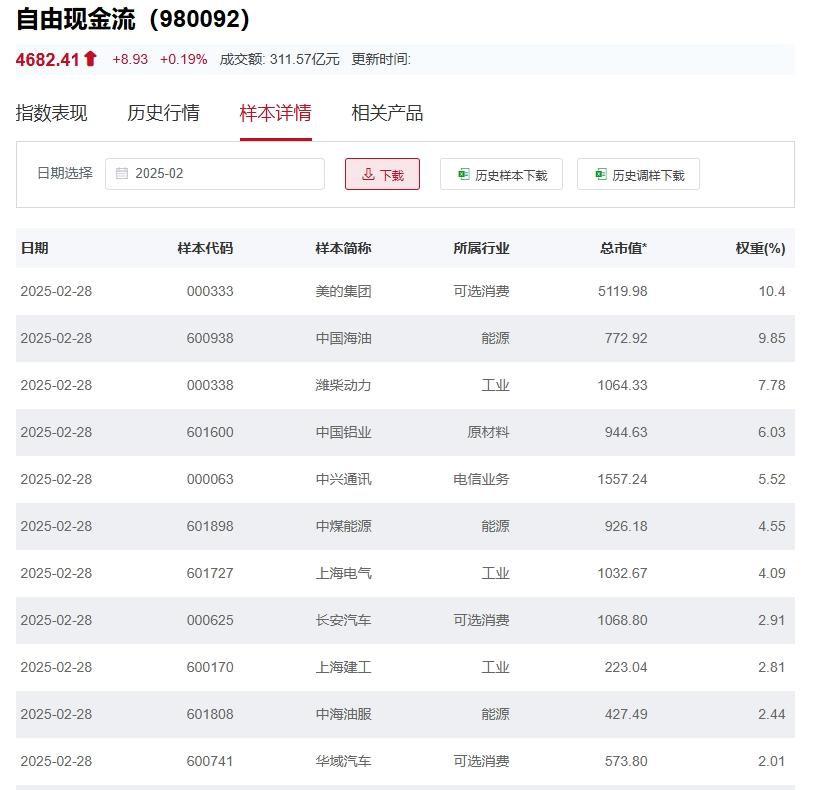Click the 样本简称 column header
This screenshot has width=820, height=790.
coord(343,248)
